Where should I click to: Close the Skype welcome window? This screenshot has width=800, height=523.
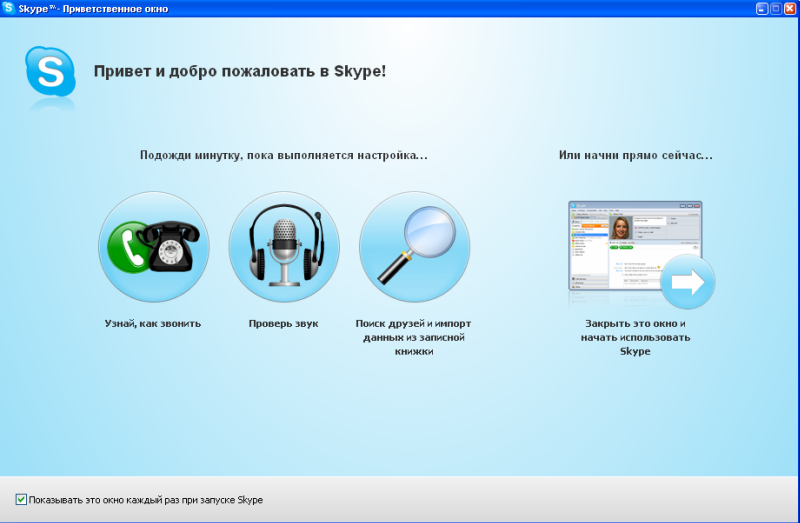pos(790,8)
